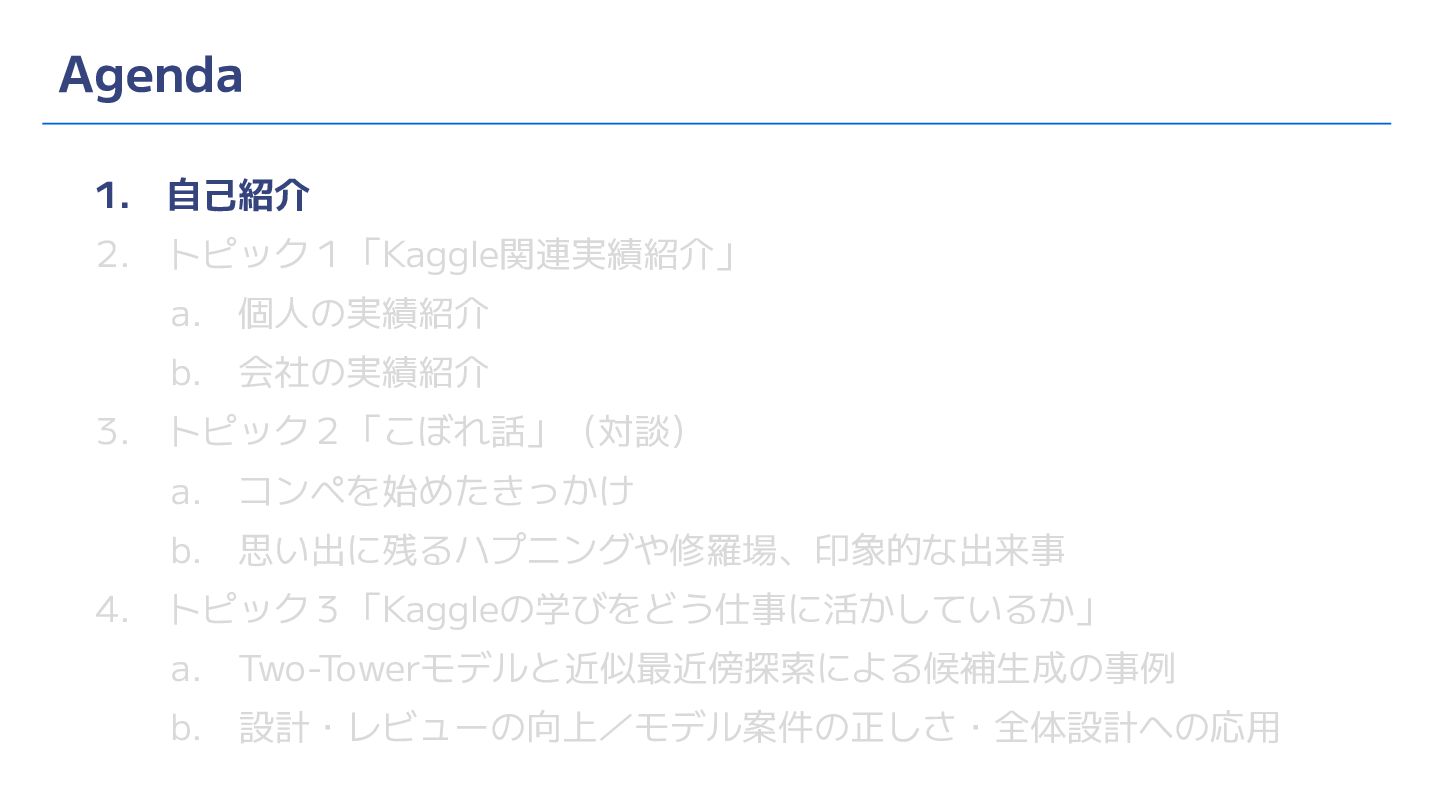Click the blue divider line under the title

tap(716, 124)
